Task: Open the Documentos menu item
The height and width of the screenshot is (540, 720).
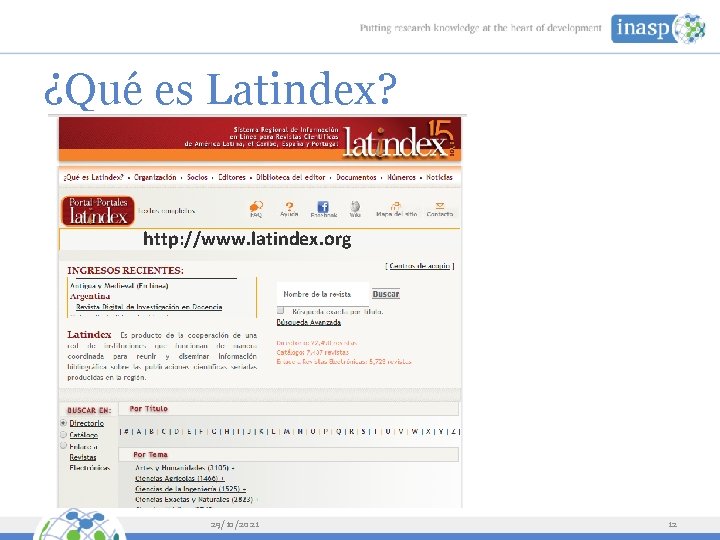Action: 356,177
